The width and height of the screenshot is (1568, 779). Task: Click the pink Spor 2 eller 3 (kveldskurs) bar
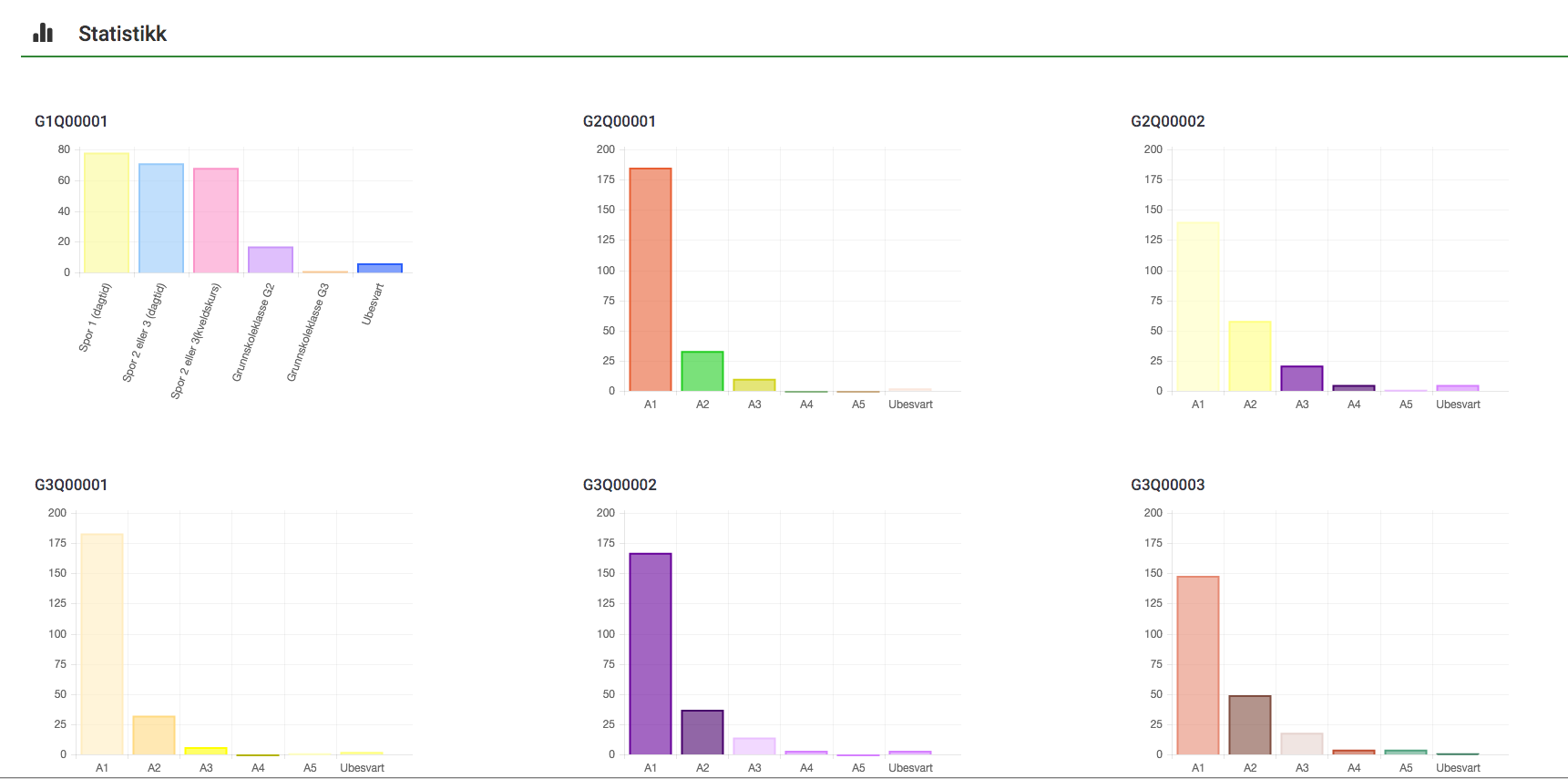pyautogui.click(x=216, y=220)
